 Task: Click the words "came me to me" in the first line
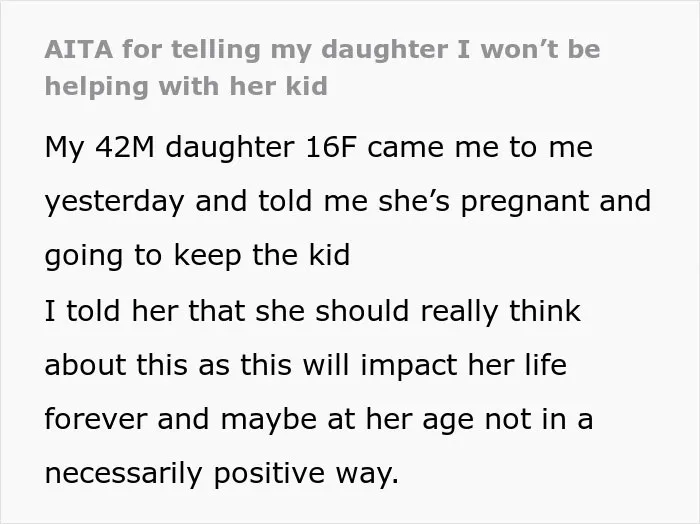click(x=480, y=148)
